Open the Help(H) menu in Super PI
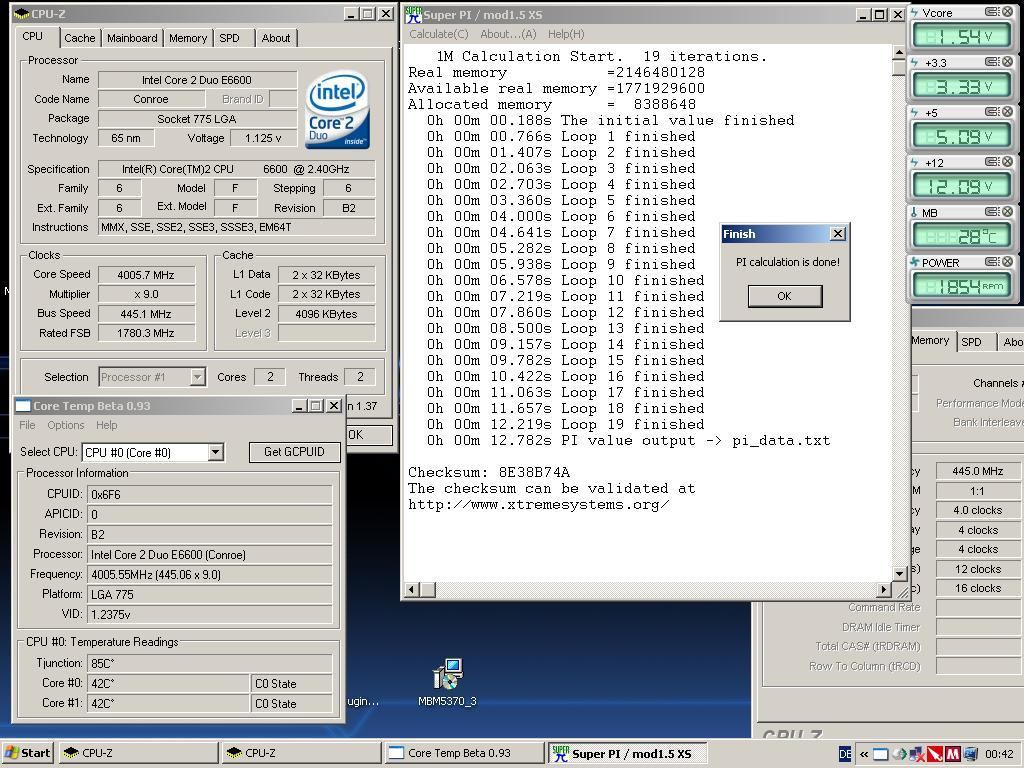 point(566,34)
